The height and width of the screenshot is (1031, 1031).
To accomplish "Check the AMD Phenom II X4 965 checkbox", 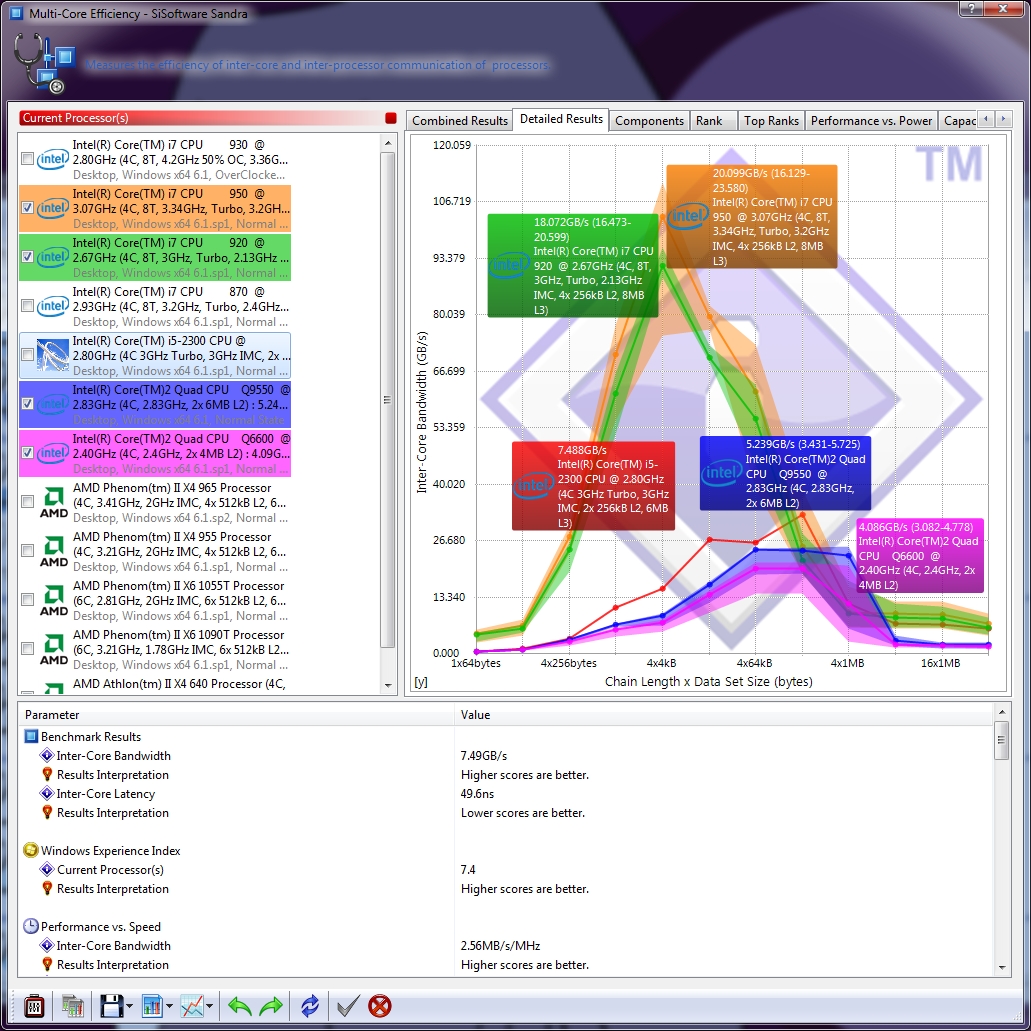I will [x=27, y=502].
